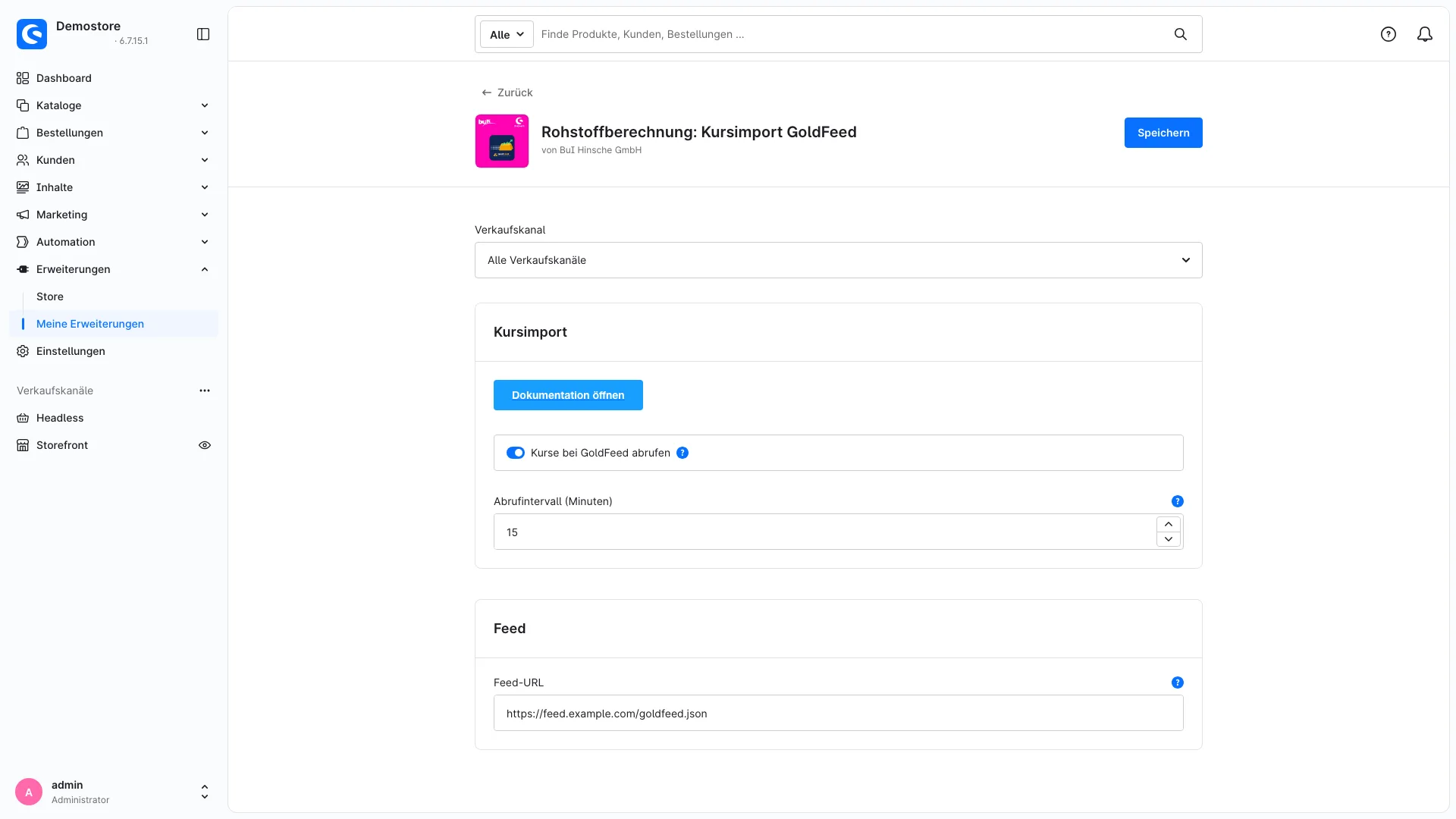Viewport: 1456px width, 819px height.
Task: Show help tooltip for Abrufintervall
Action: [1178, 501]
